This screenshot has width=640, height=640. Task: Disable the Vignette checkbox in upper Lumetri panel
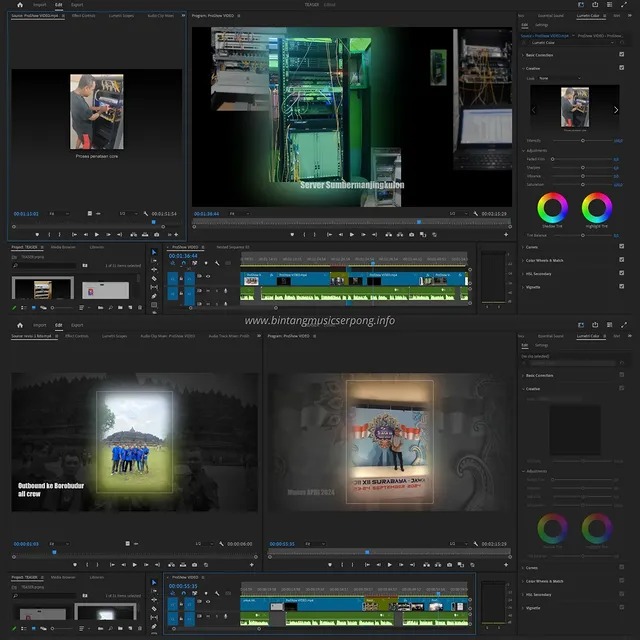[622, 286]
